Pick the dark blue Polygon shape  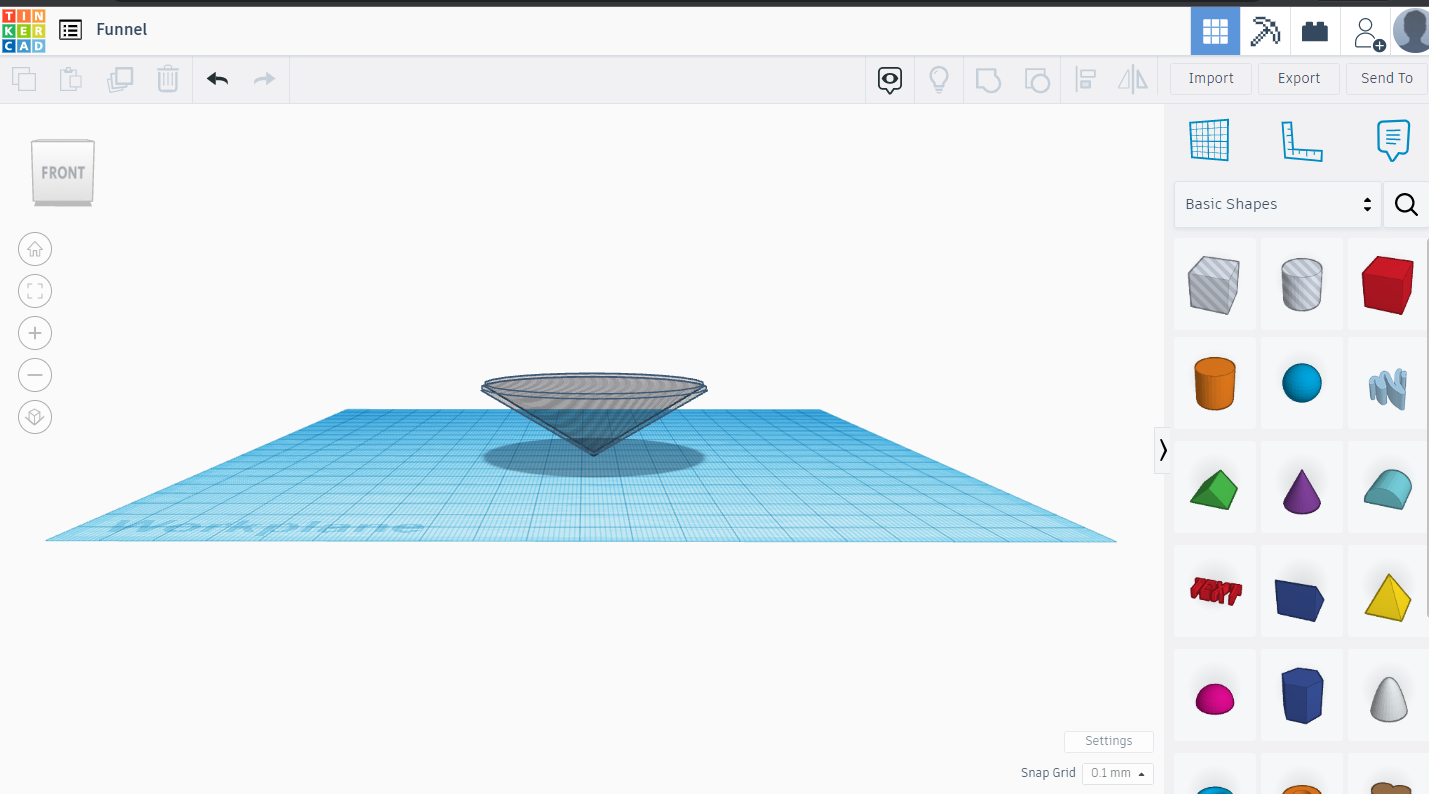point(1302,695)
